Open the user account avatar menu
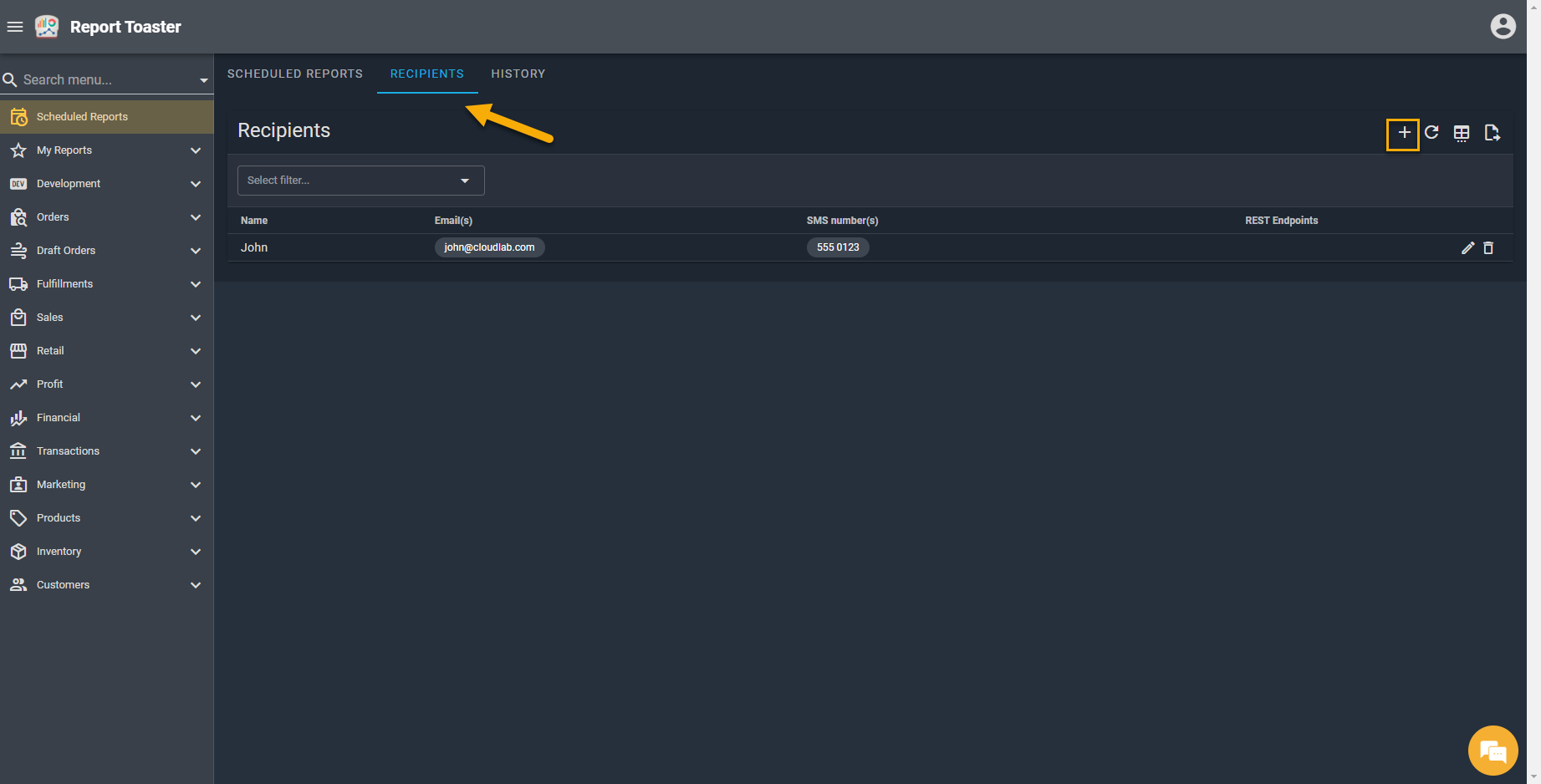 [x=1503, y=27]
